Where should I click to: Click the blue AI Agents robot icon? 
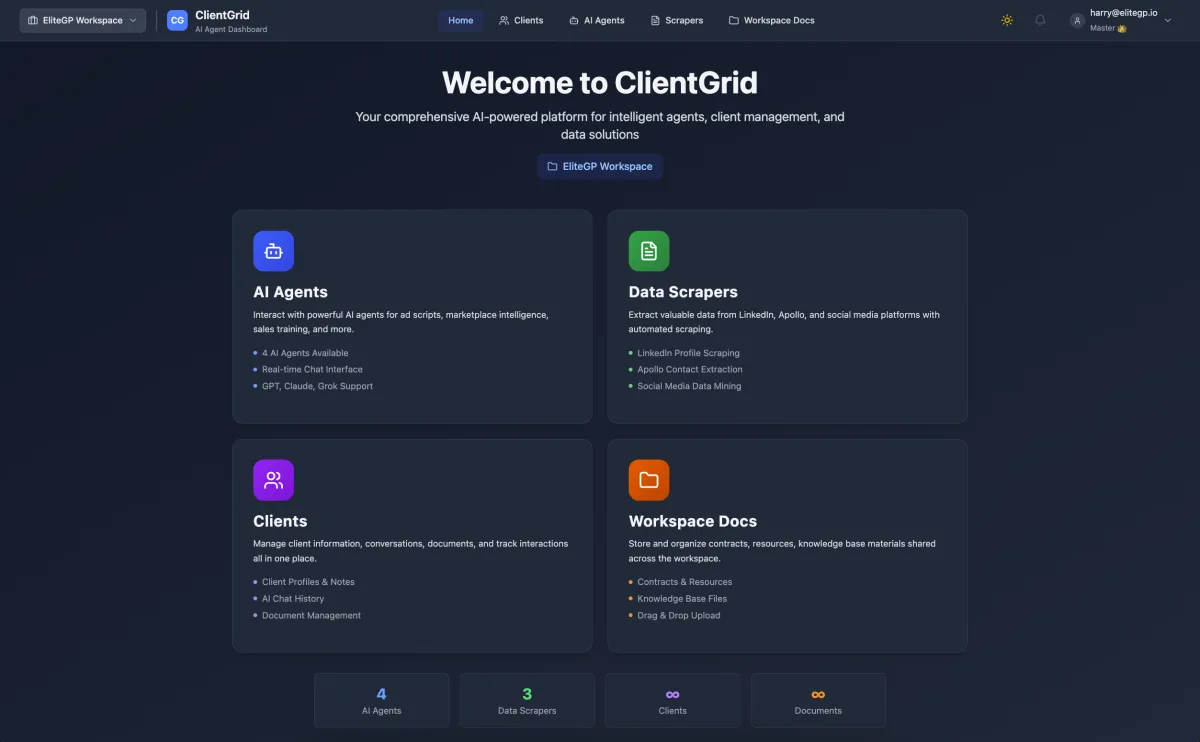(273, 251)
